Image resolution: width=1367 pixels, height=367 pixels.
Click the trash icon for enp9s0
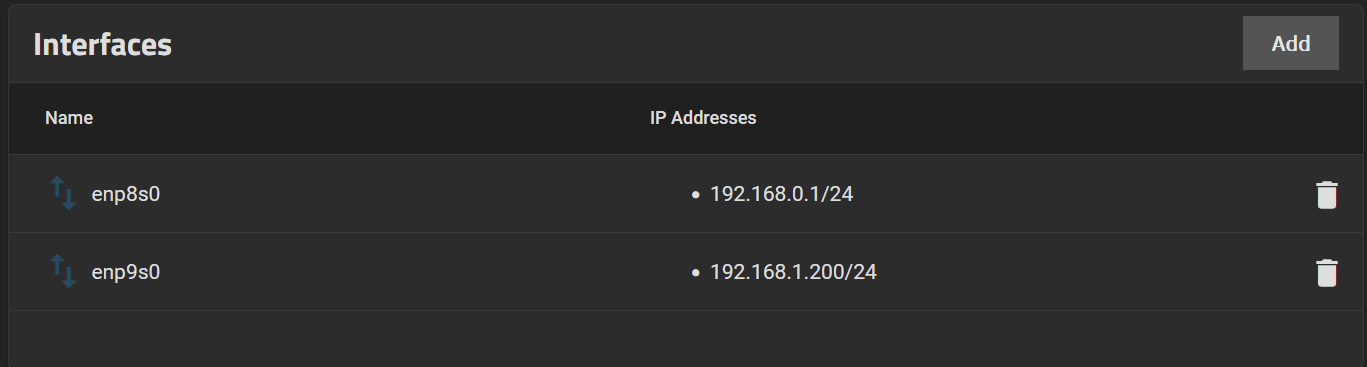[x=1326, y=272]
